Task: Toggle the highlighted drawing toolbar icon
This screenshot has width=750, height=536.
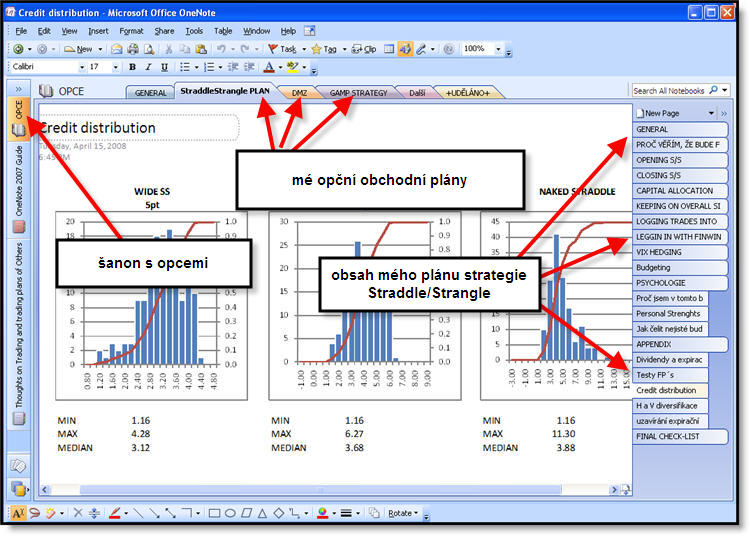Action: click(x=405, y=49)
